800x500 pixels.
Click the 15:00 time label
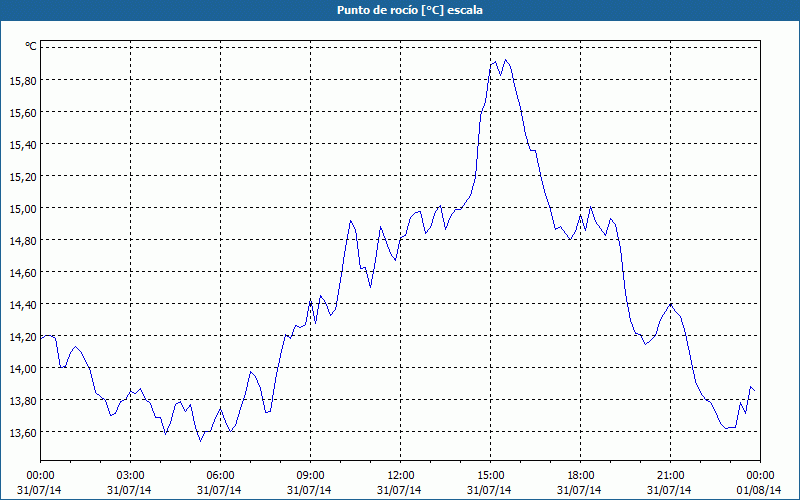point(491,476)
